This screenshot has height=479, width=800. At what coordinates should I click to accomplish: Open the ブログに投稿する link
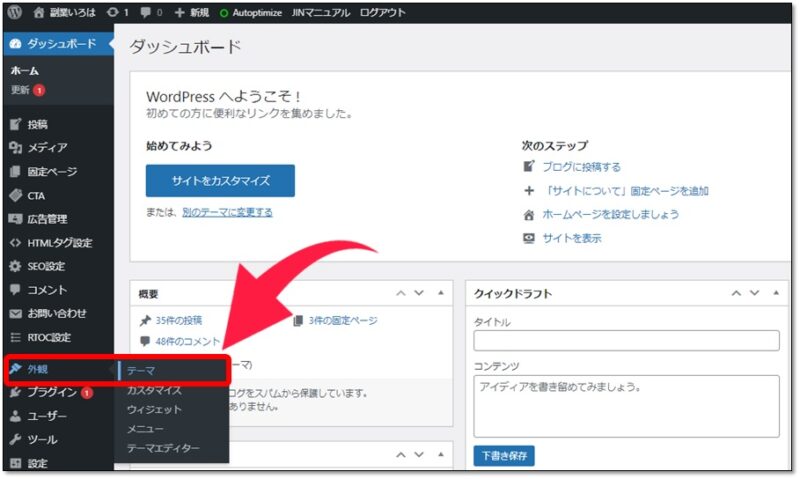[582, 167]
